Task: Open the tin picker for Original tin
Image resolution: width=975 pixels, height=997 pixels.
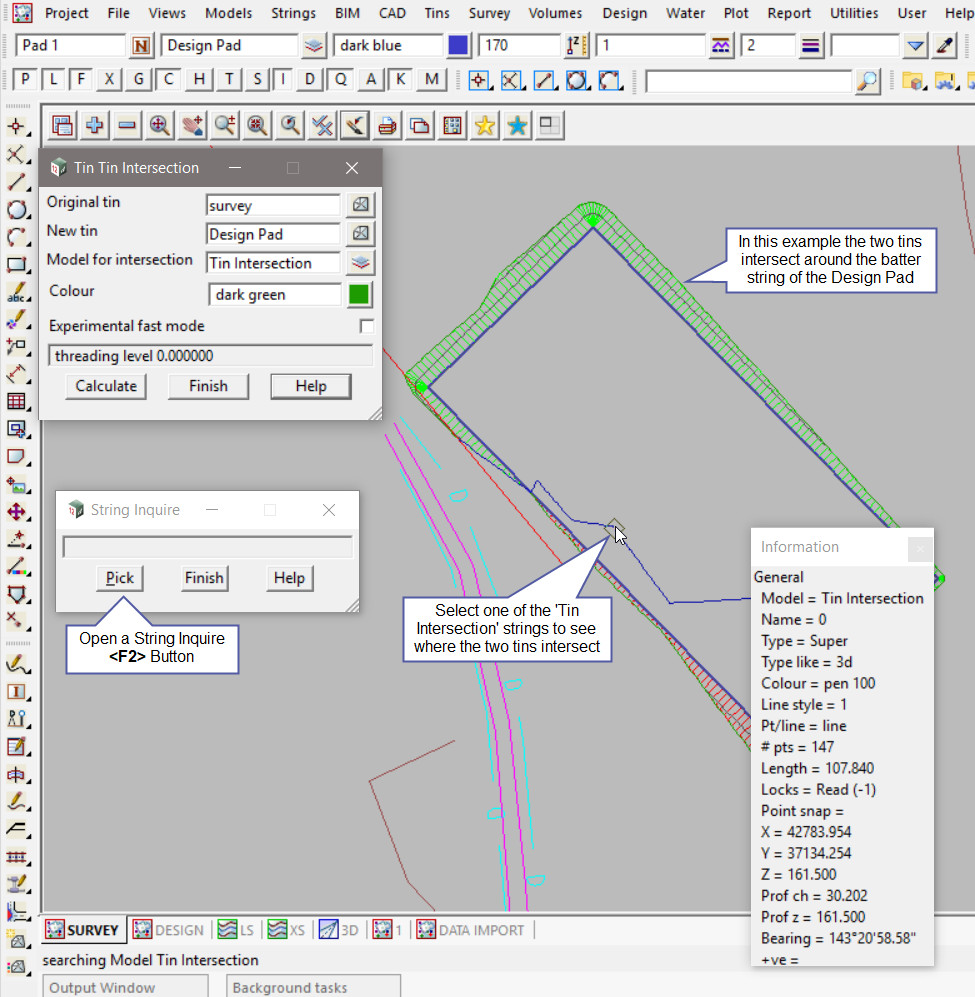Action: (360, 205)
